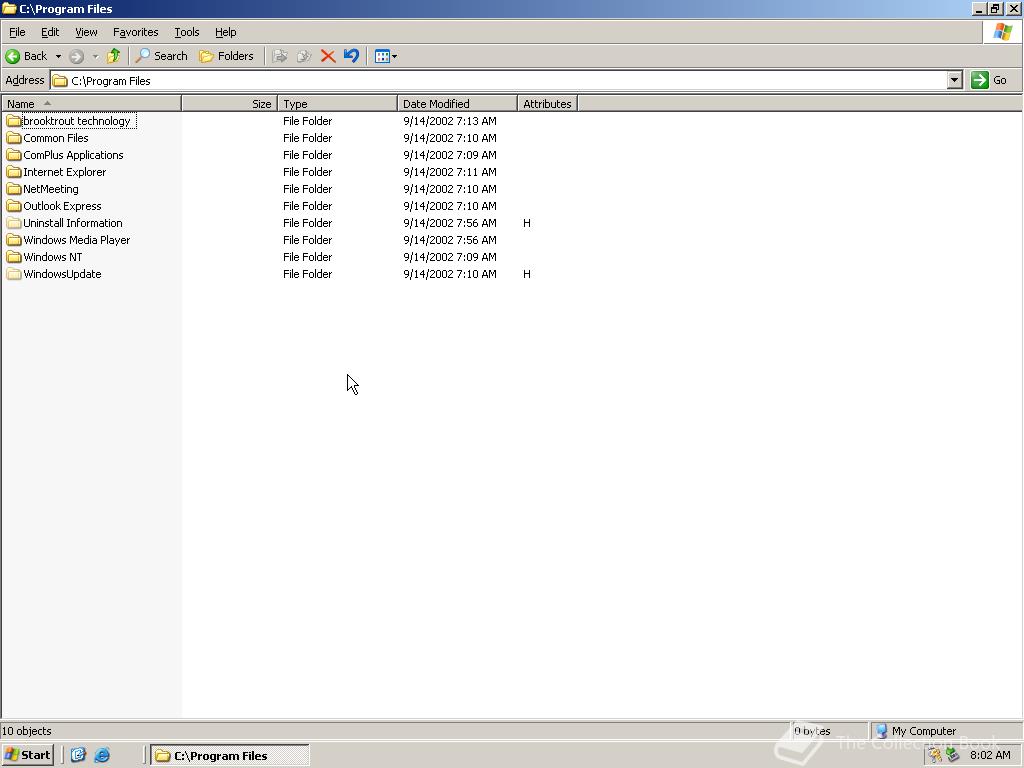Sort by the Type column header
Image resolution: width=1024 pixels, height=768 pixels.
tap(337, 104)
